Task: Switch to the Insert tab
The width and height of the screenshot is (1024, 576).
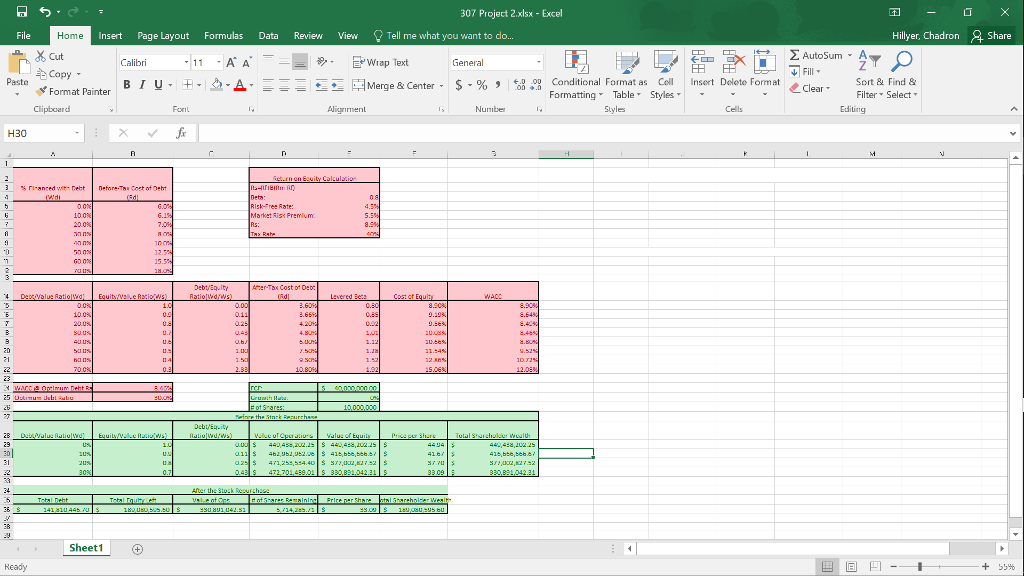Action: pyautogui.click(x=110, y=36)
